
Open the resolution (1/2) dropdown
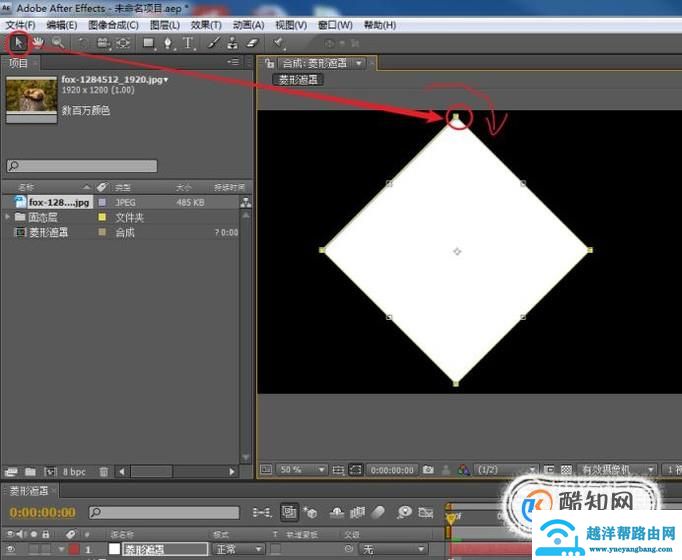[506, 470]
